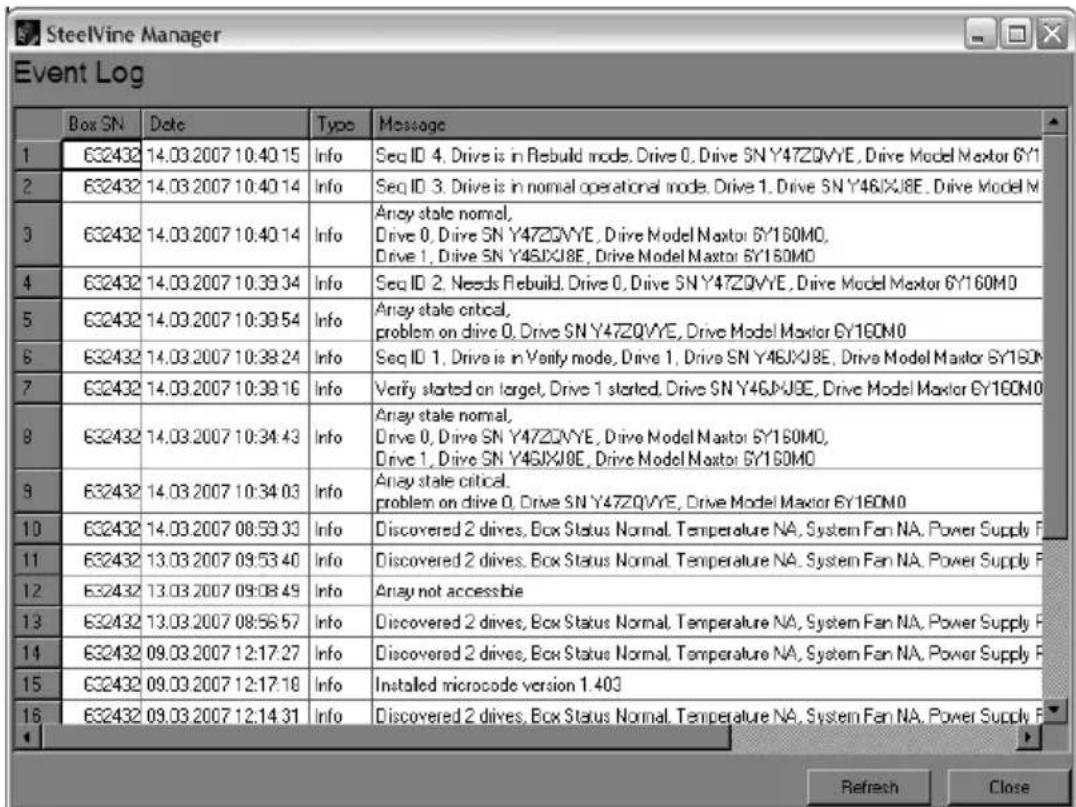Click the Close button at the bottom
Screen dimensions: 1076x807
tap(1009, 787)
